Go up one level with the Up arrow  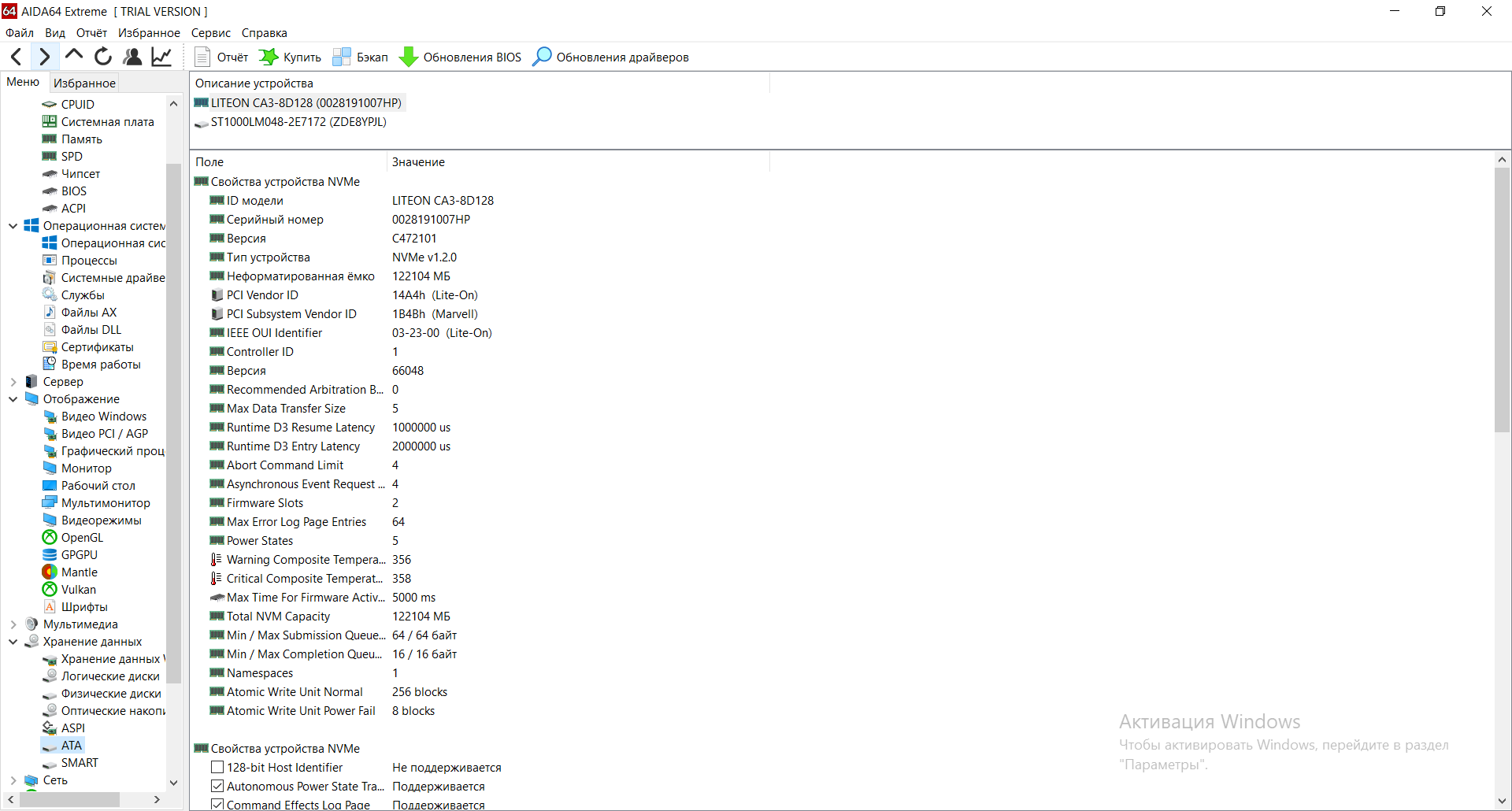click(x=74, y=56)
